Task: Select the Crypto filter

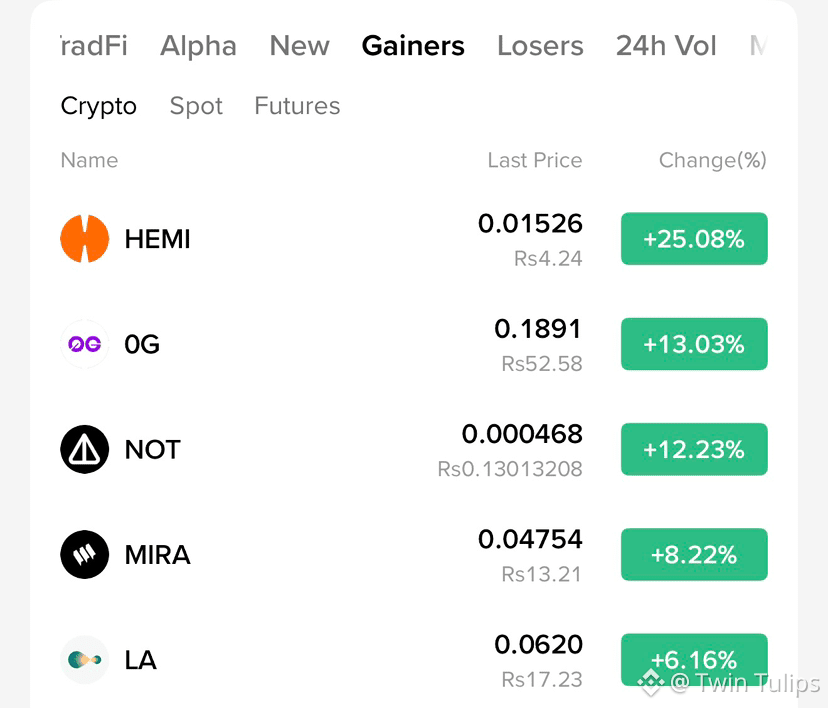Action: coord(99,106)
